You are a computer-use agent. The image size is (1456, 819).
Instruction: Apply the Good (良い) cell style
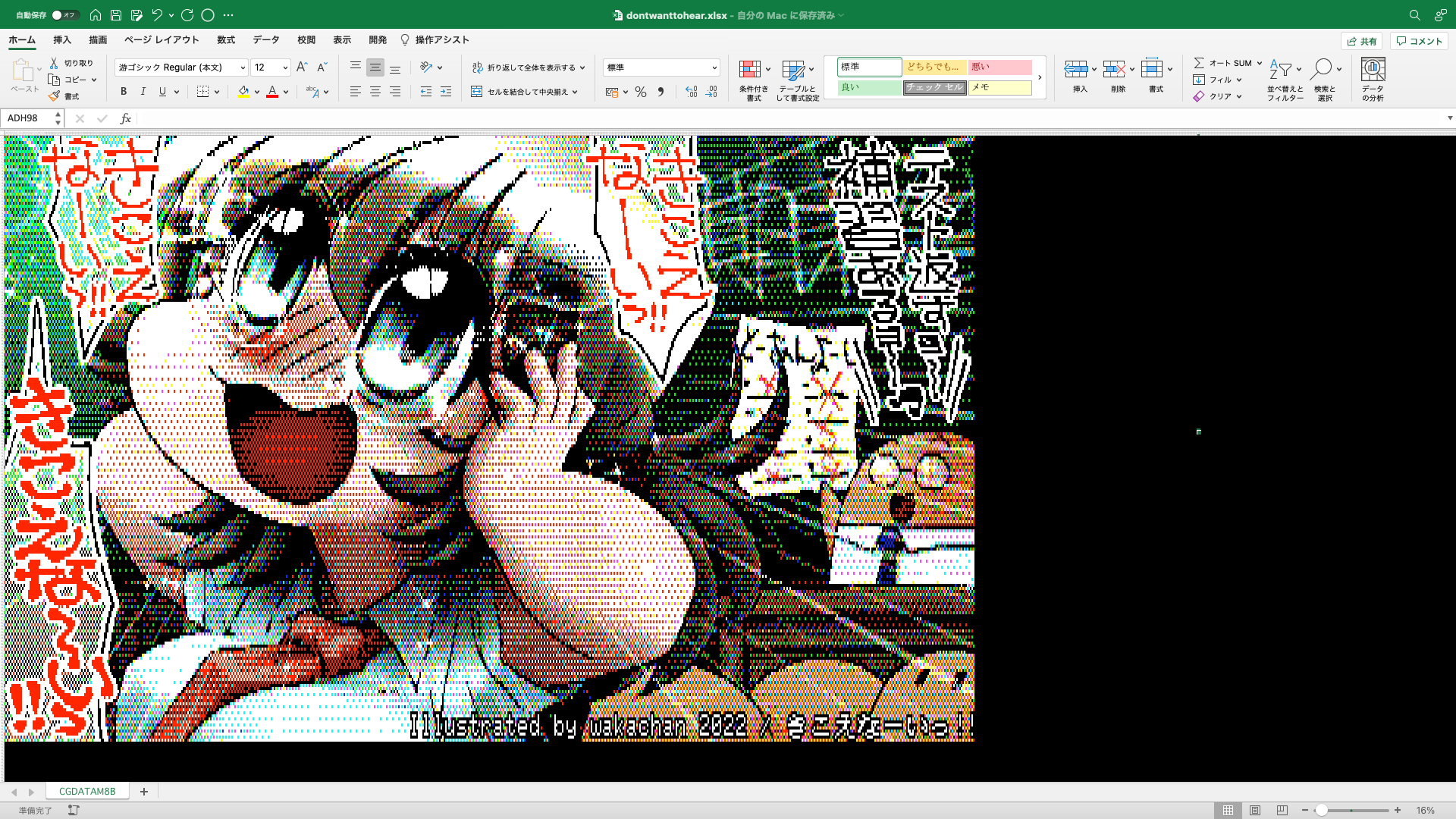[x=869, y=87]
